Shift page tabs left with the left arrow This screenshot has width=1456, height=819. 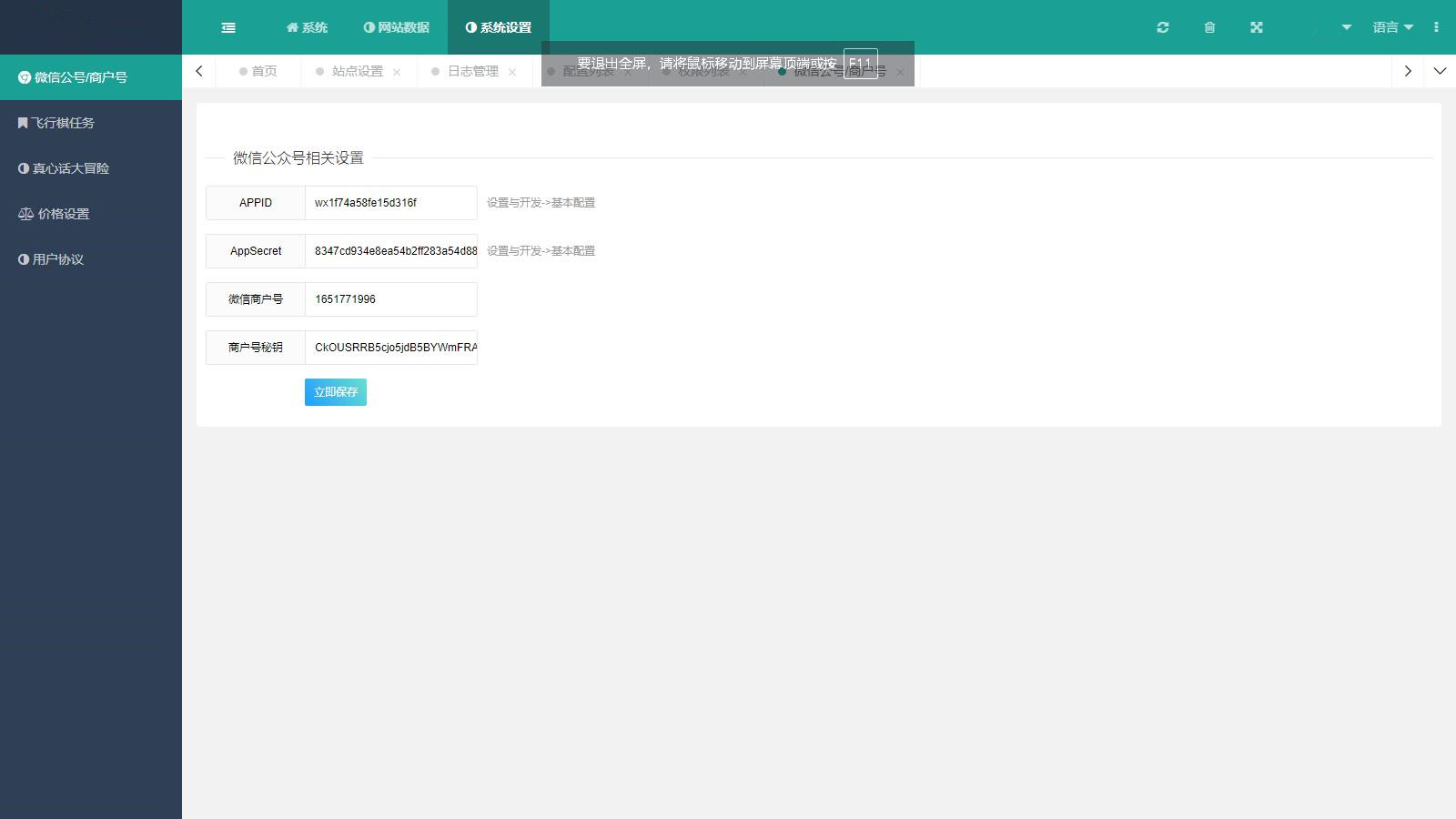[199, 71]
